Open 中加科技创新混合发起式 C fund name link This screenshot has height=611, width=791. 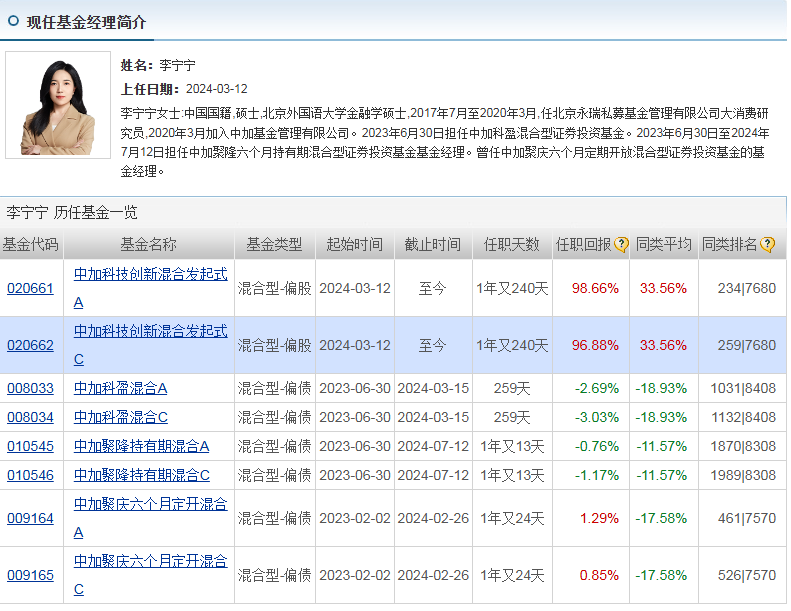(150, 345)
